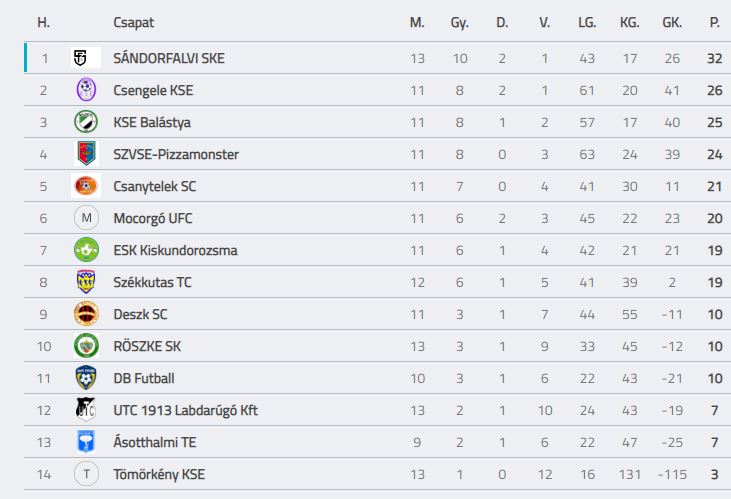
Task: Click the Tömörkény KSE T placeholder badge
Action: pos(86,474)
